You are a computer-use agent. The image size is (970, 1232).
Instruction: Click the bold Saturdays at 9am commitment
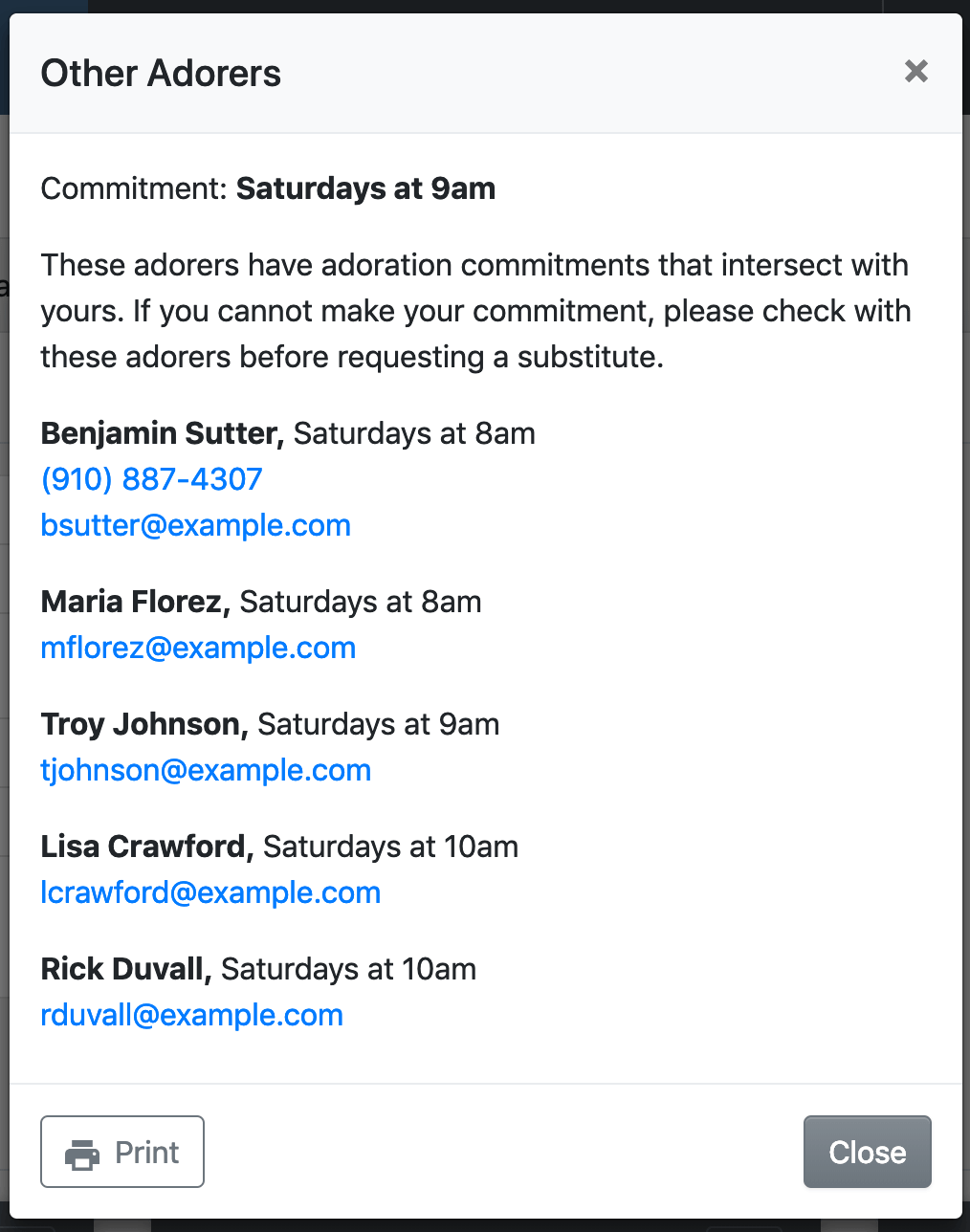tap(365, 188)
